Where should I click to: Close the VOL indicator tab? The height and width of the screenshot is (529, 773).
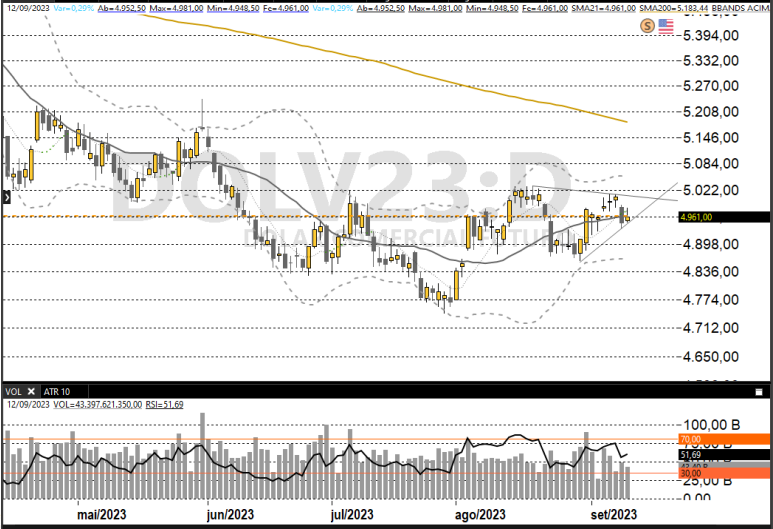(31, 391)
